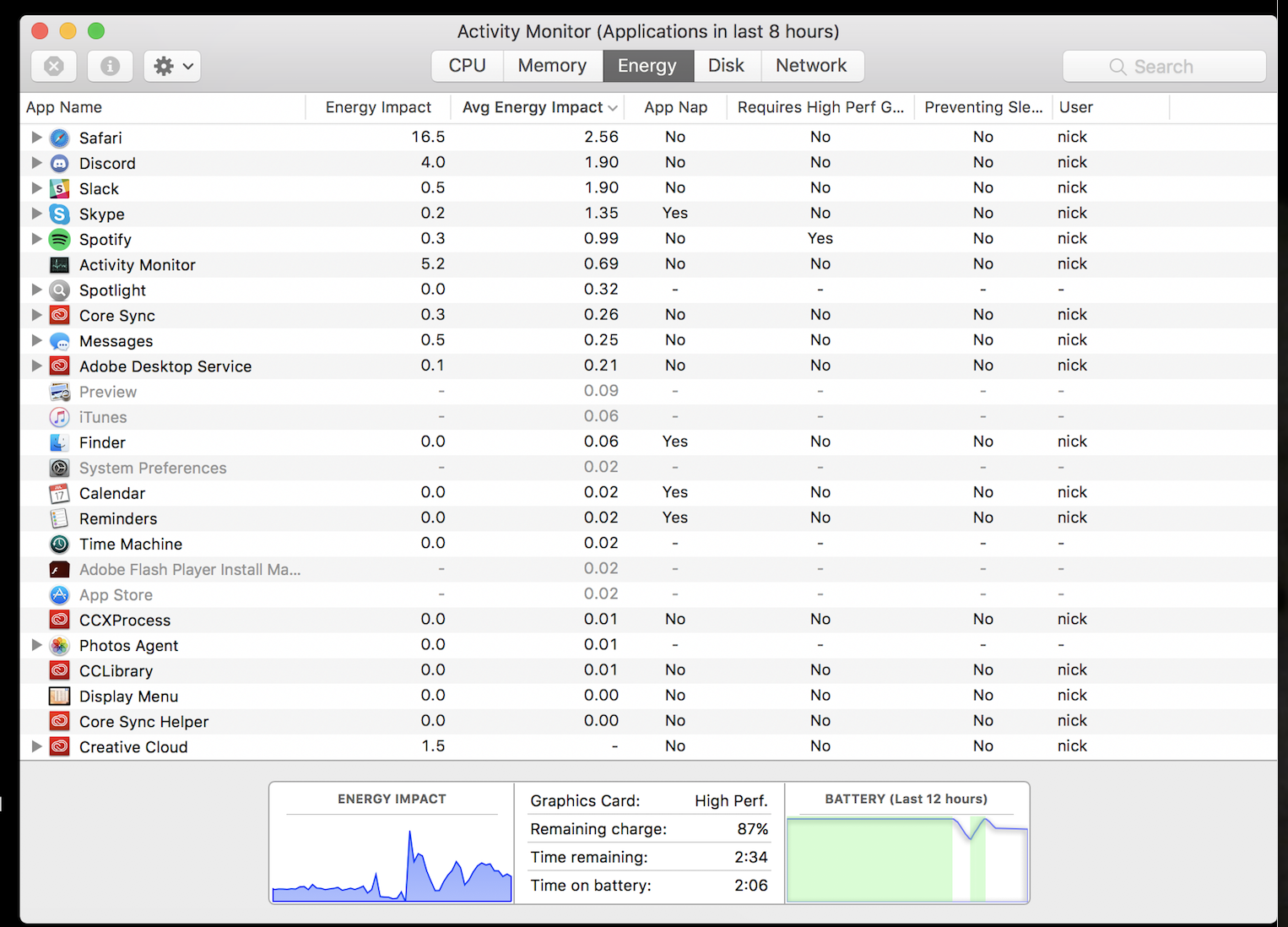This screenshot has height=927, width=1288.
Task: Sort by the App Nap column header
Action: pyautogui.click(x=675, y=107)
